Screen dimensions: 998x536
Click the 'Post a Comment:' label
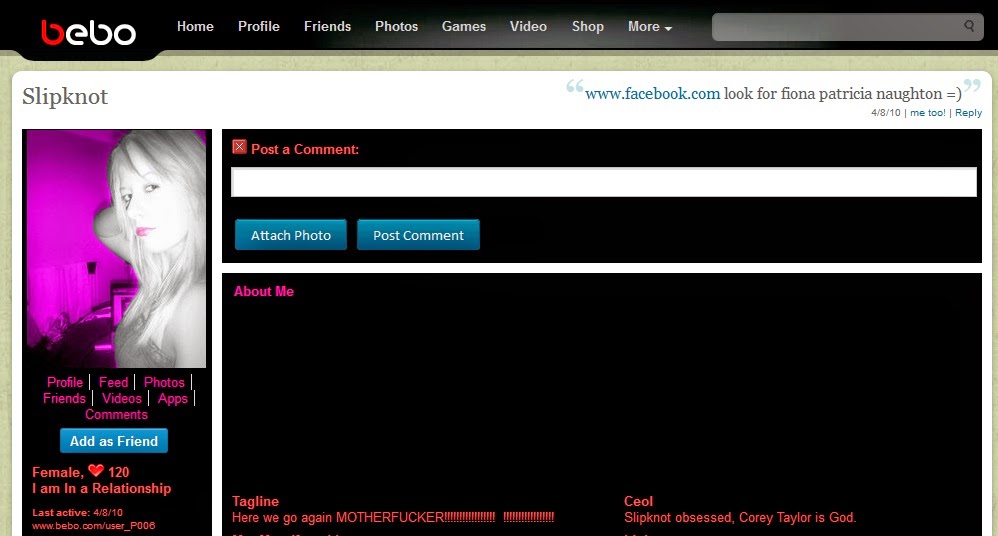(x=305, y=149)
